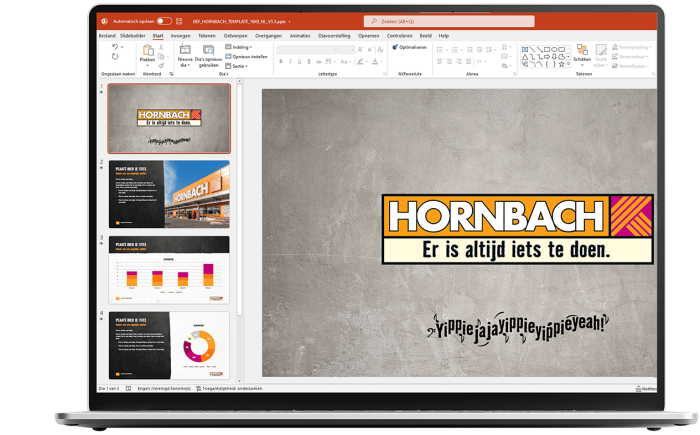Click Engels language indicator in status bar
The width and height of the screenshot is (700, 435).
click(x=164, y=389)
